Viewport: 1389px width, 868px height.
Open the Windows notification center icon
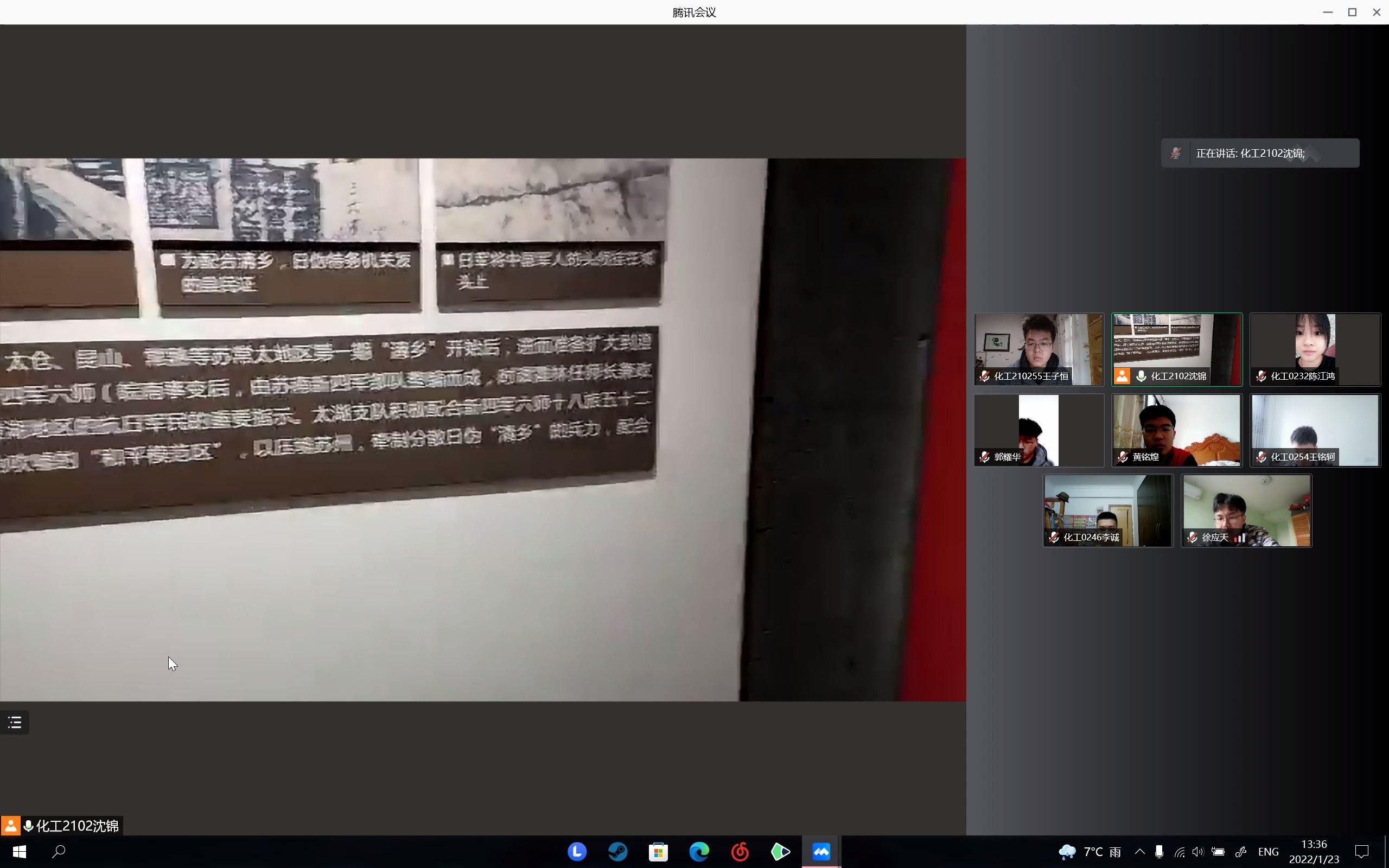(x=1362, y=851)
